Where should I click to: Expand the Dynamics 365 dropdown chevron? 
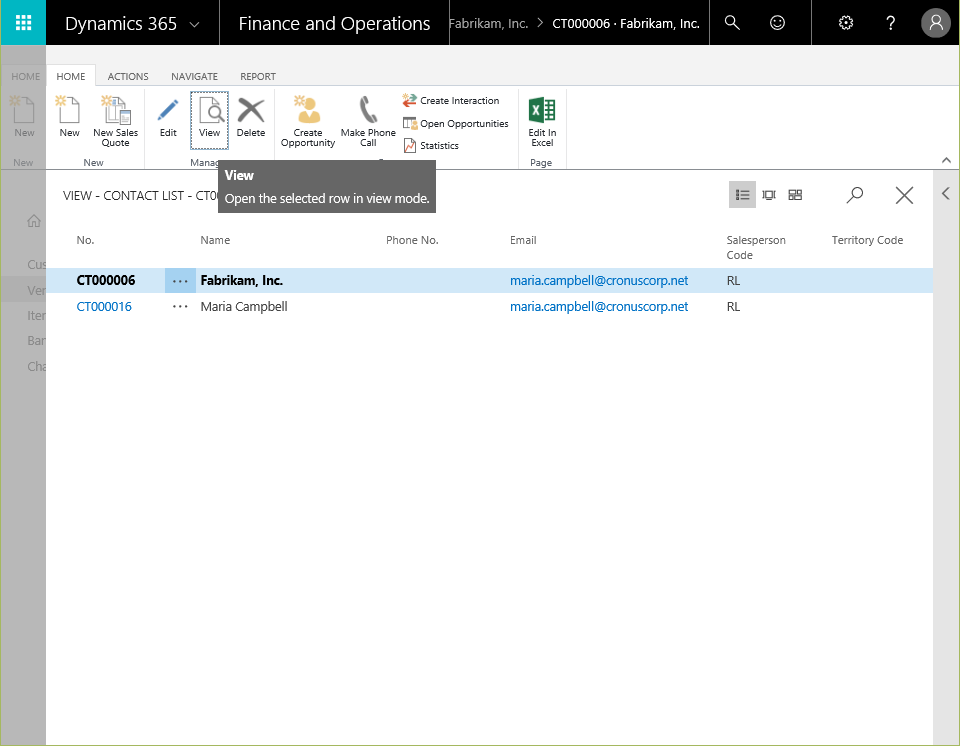[x=194, y=24]
